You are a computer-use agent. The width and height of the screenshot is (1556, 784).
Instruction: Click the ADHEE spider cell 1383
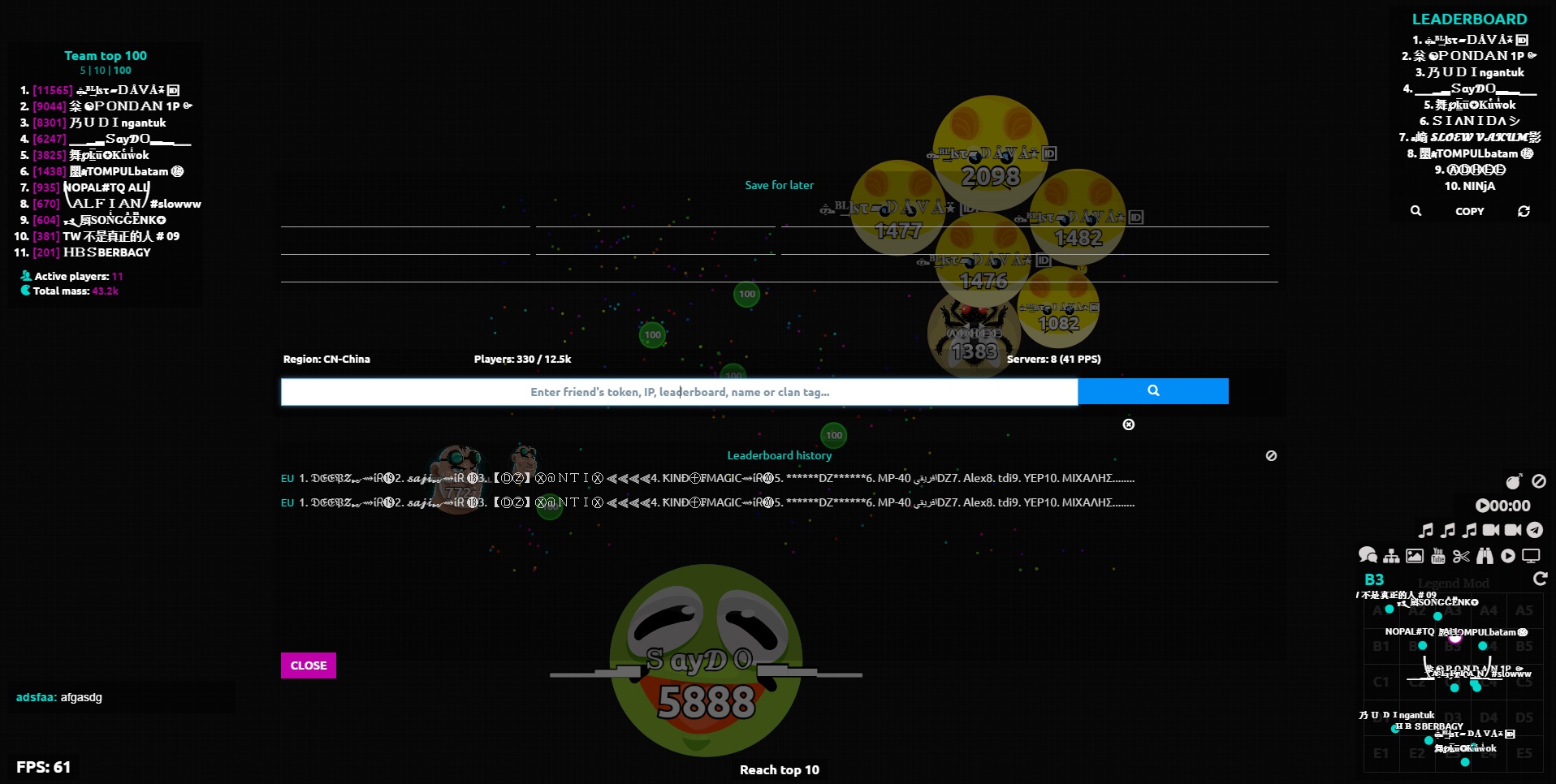pos(974,334)
